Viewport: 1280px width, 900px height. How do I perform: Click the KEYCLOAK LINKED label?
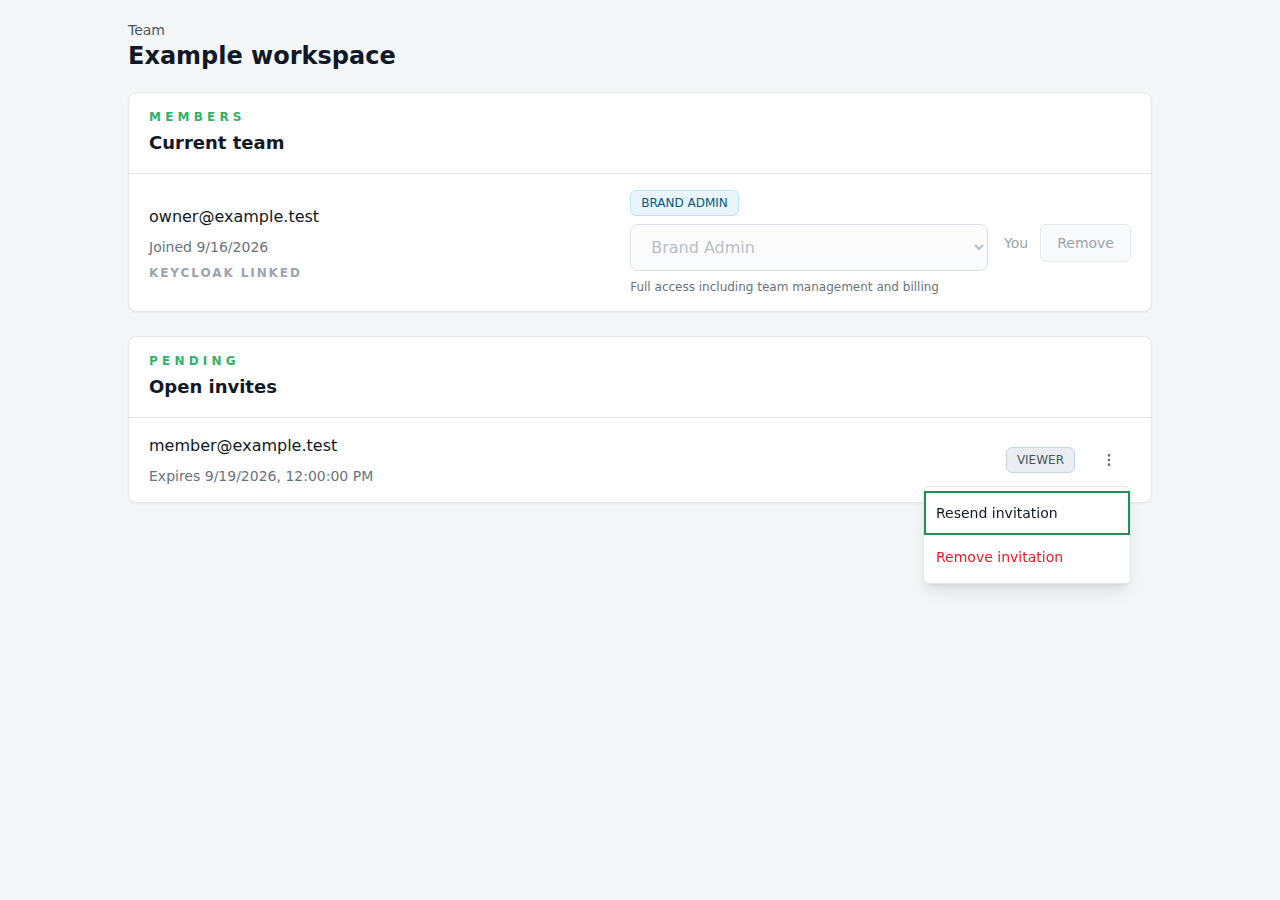coord(225,273)
